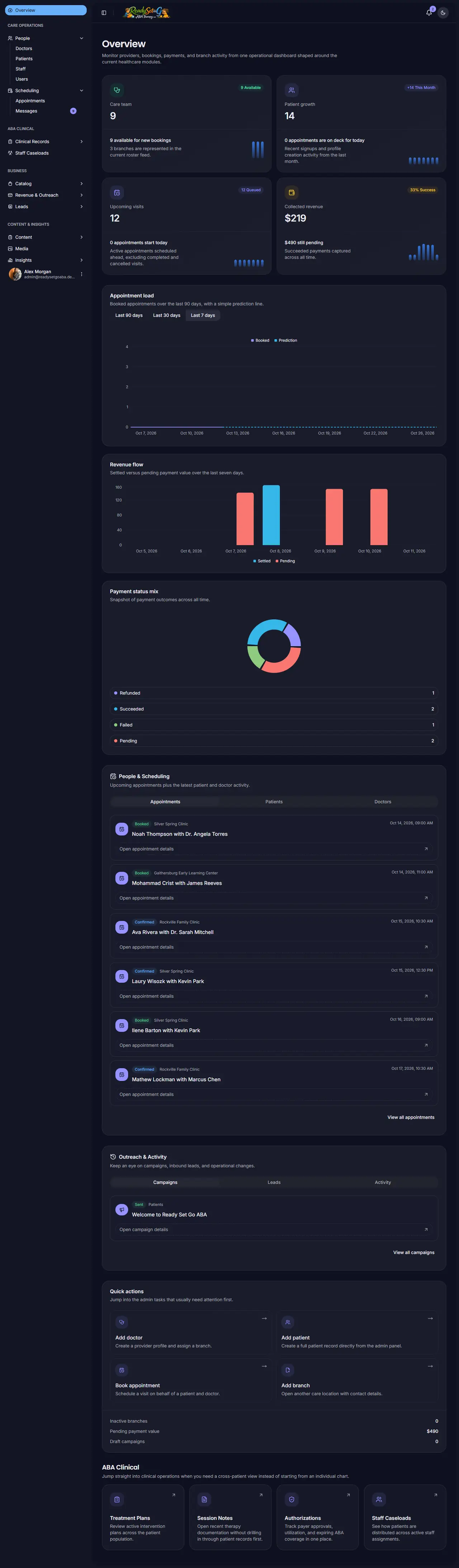
Task: Click View all campaigns link
Action: (414, 1253)
